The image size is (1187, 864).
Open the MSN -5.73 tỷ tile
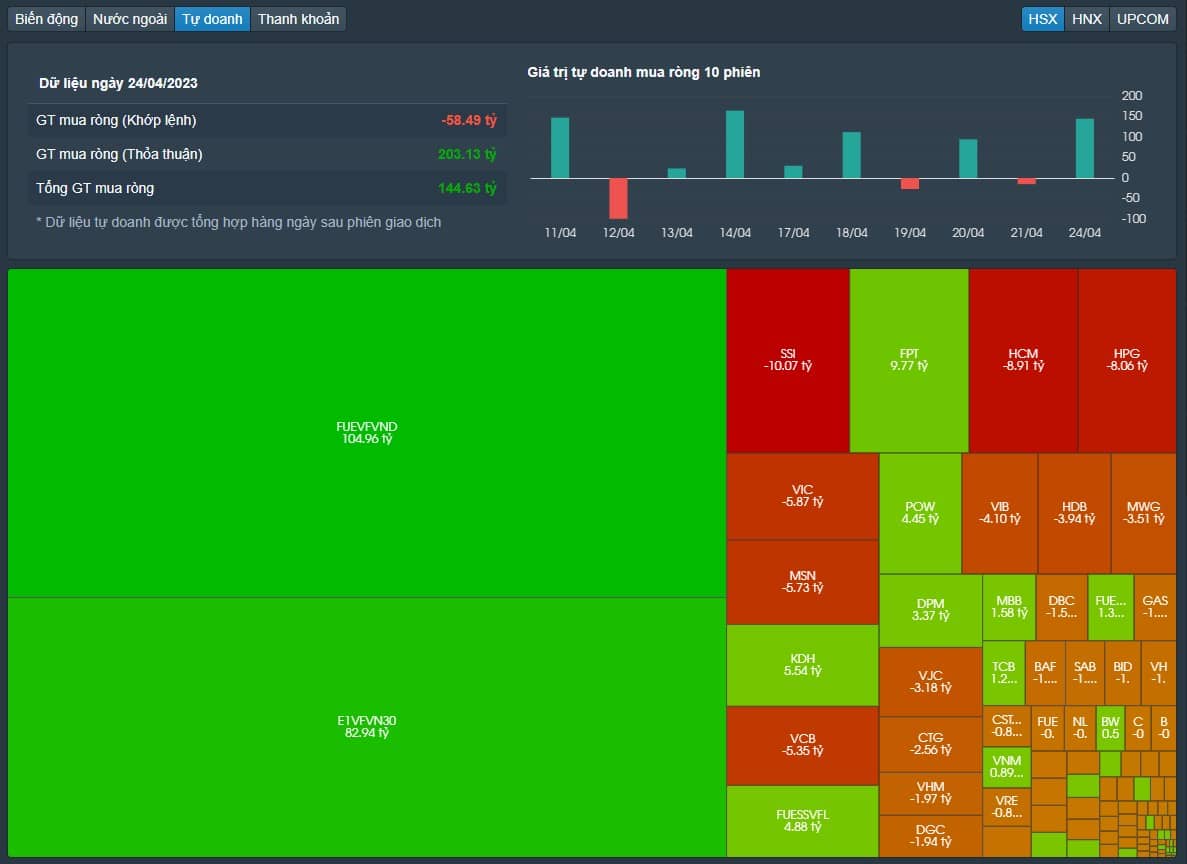802,582
